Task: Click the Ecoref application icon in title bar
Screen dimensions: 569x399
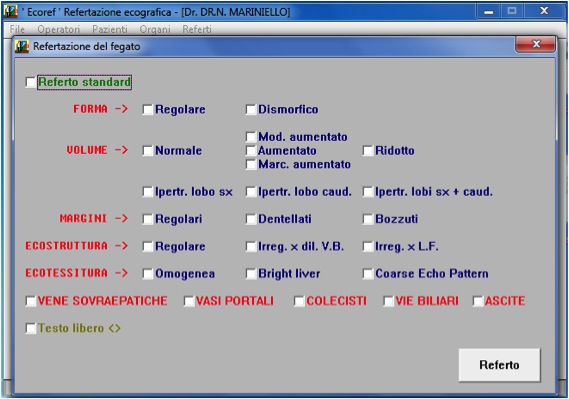Action: click(x=11, y=12)
